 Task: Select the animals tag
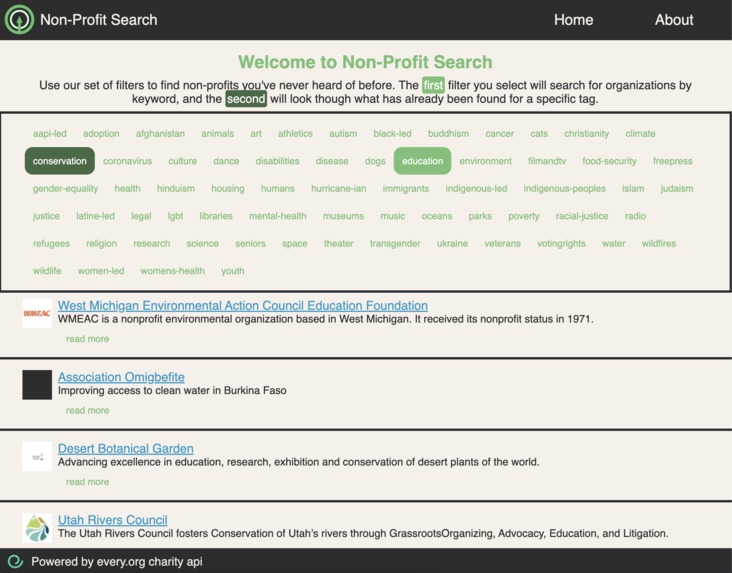click(218, 134)
